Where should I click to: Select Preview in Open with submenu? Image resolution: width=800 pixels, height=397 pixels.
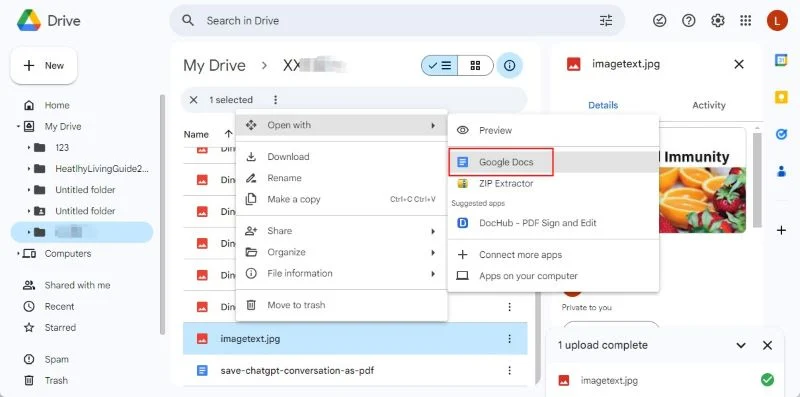(553, 130)
